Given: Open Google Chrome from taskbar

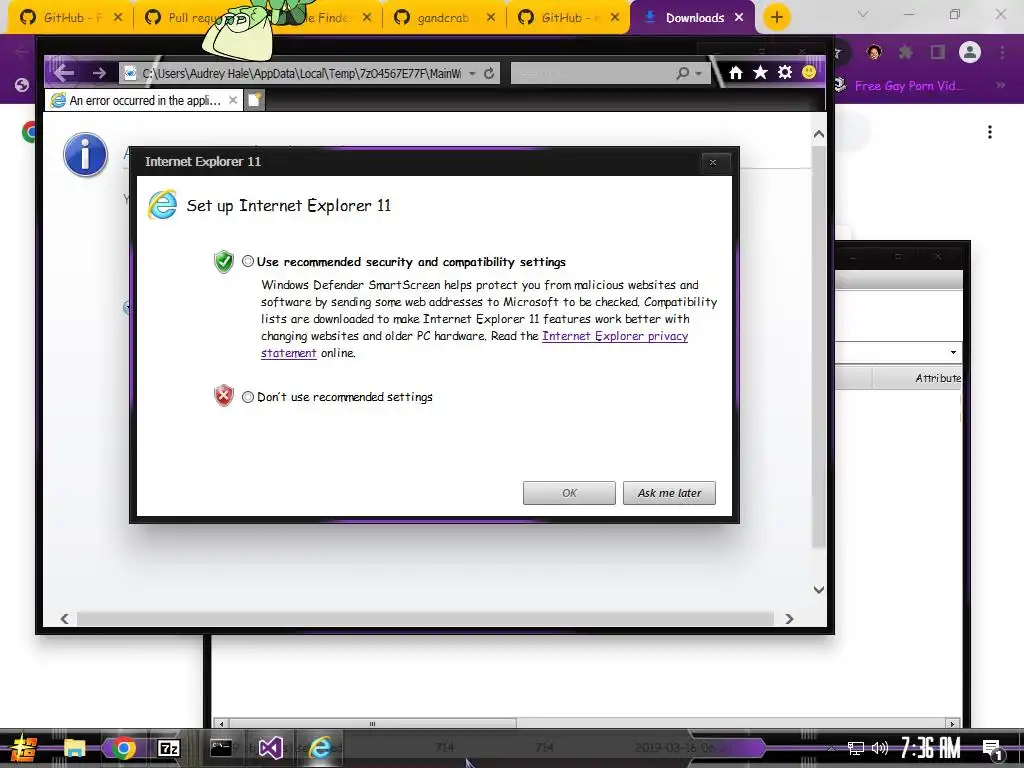Looking at the screenshot, I should coord(123,748).
